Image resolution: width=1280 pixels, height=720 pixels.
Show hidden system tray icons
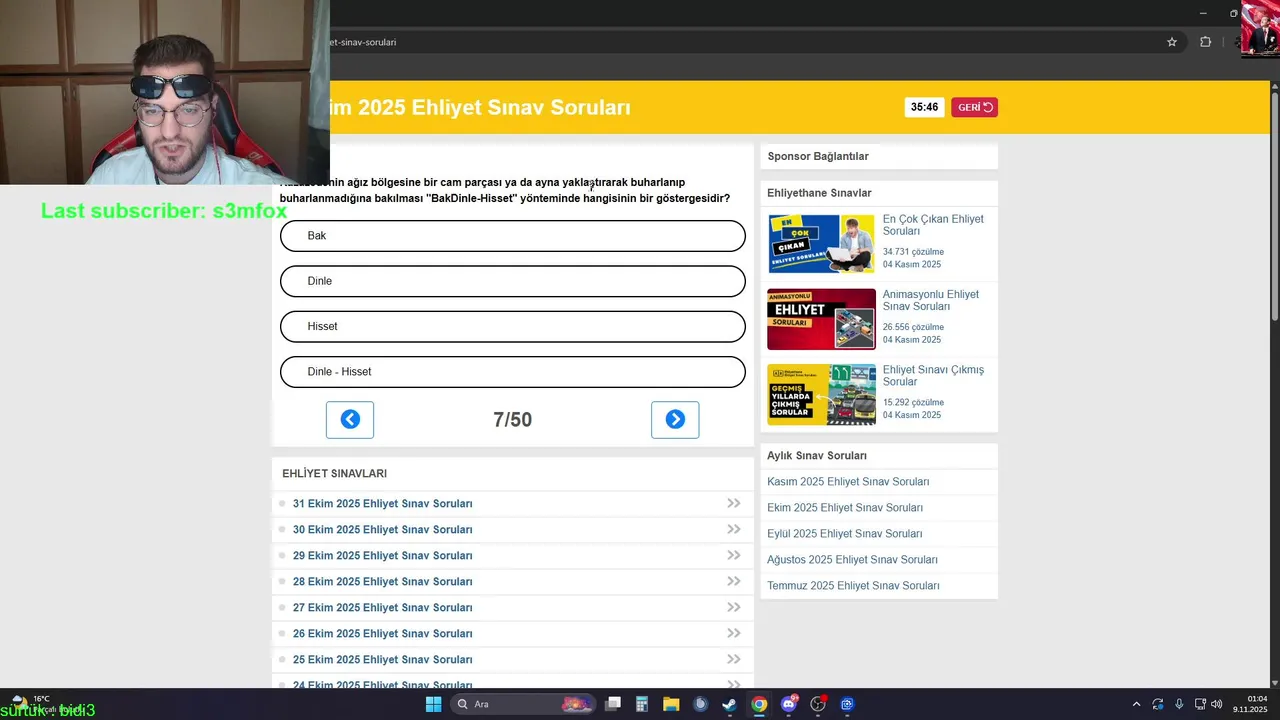[x=1136, y=704]
